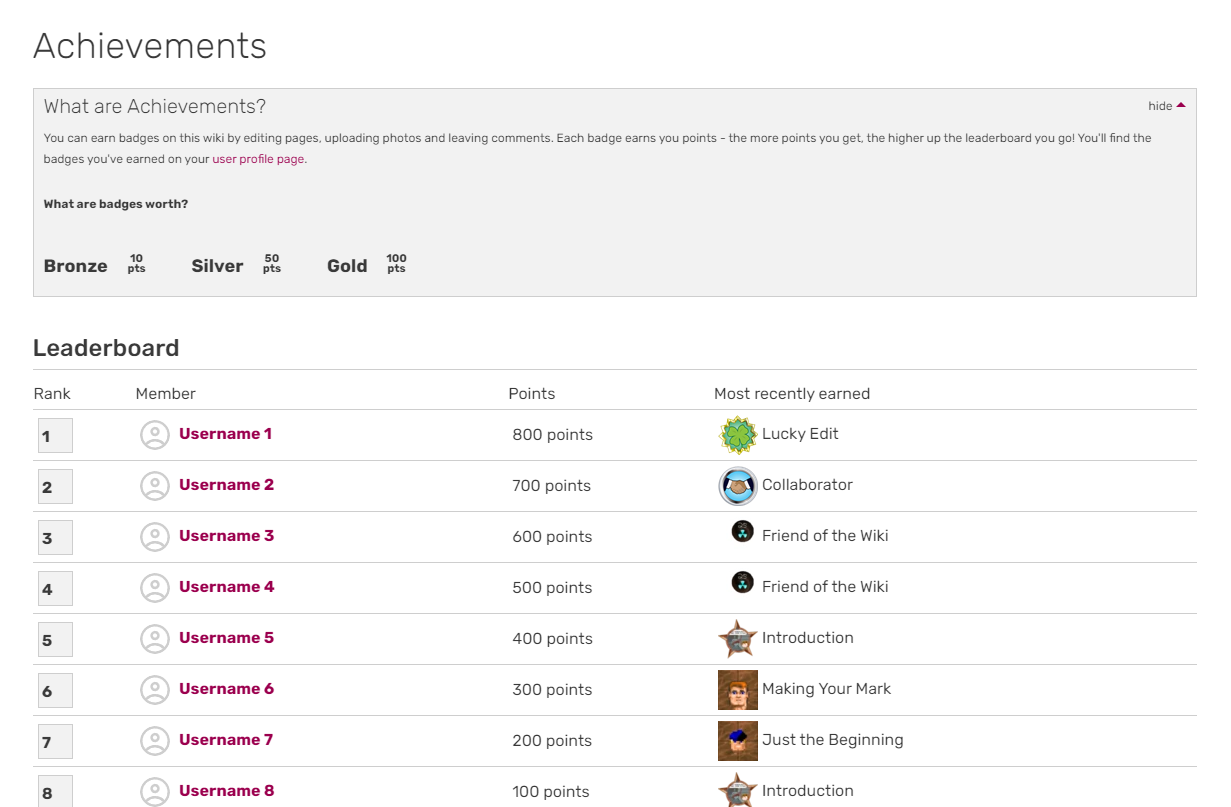Image resolution: width=1231 pixels, height=807 pixels.
Task: Click Username 4's Friend of the Wiki badge
Action: (x=742, y=582)
